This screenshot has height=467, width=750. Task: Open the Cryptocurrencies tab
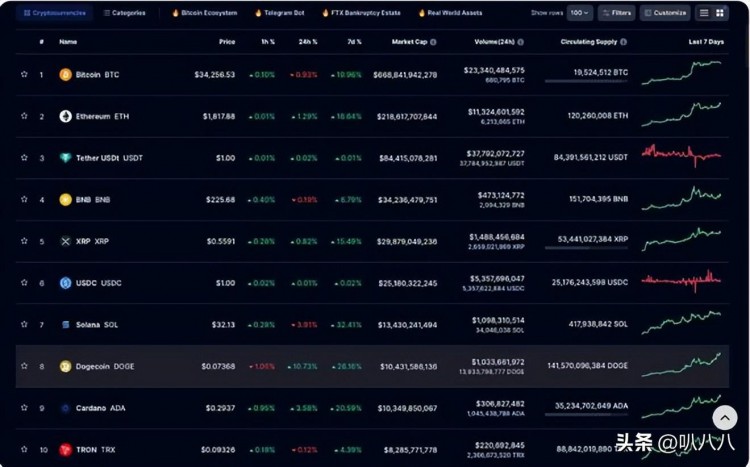tap(55, 13)
